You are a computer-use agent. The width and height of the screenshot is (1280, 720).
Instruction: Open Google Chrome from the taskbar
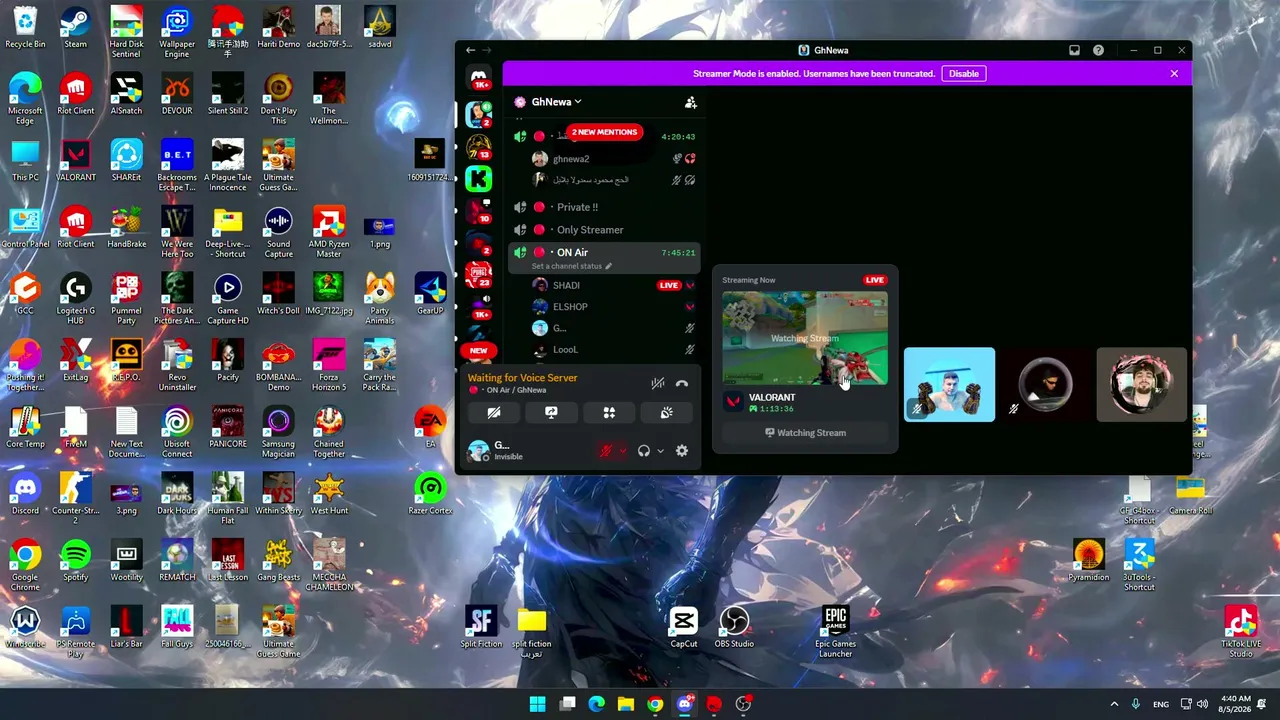tap(655, 704)
